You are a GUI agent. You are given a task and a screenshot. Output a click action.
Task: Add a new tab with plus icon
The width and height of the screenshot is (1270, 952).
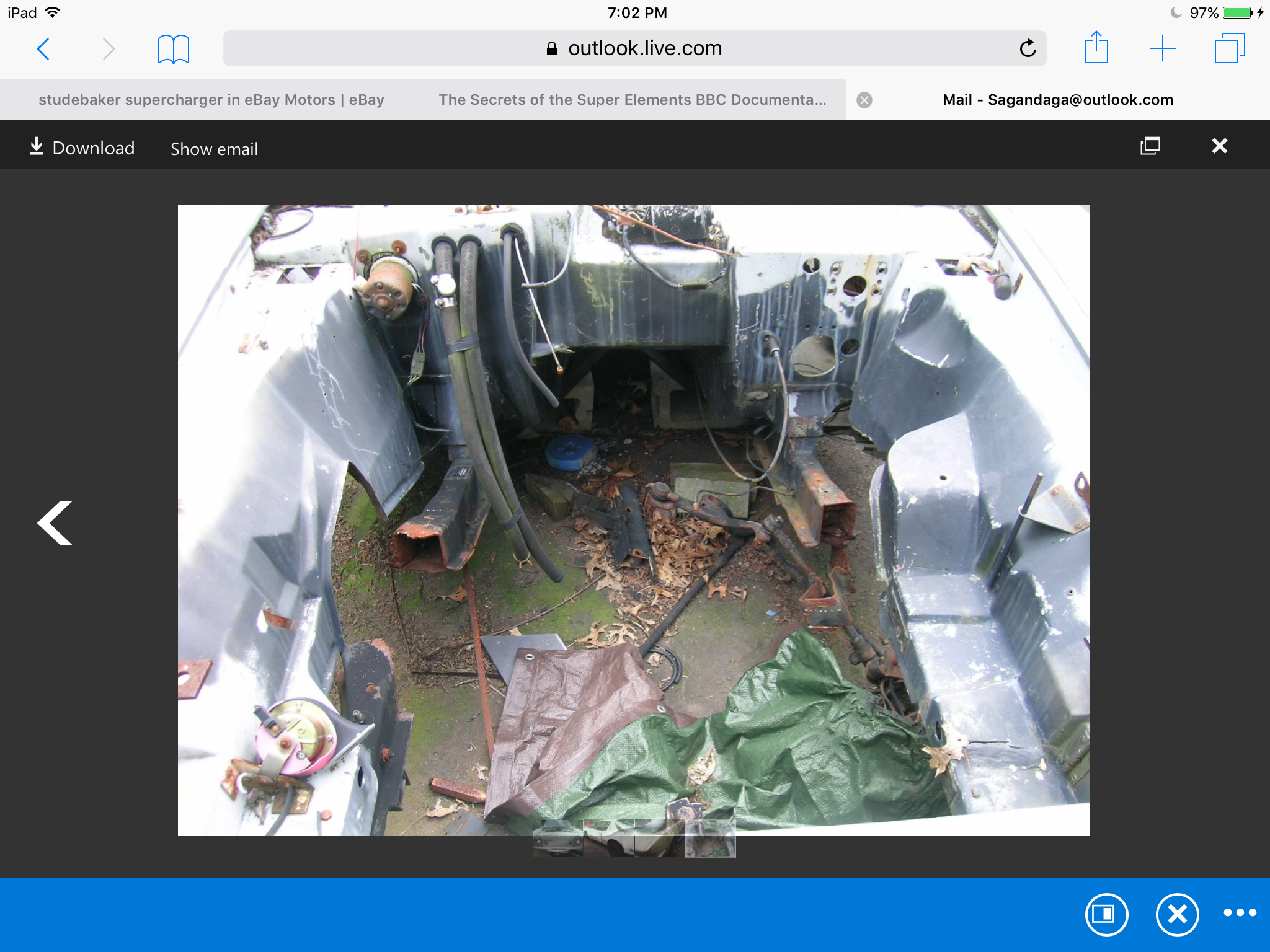point(1162,48)
